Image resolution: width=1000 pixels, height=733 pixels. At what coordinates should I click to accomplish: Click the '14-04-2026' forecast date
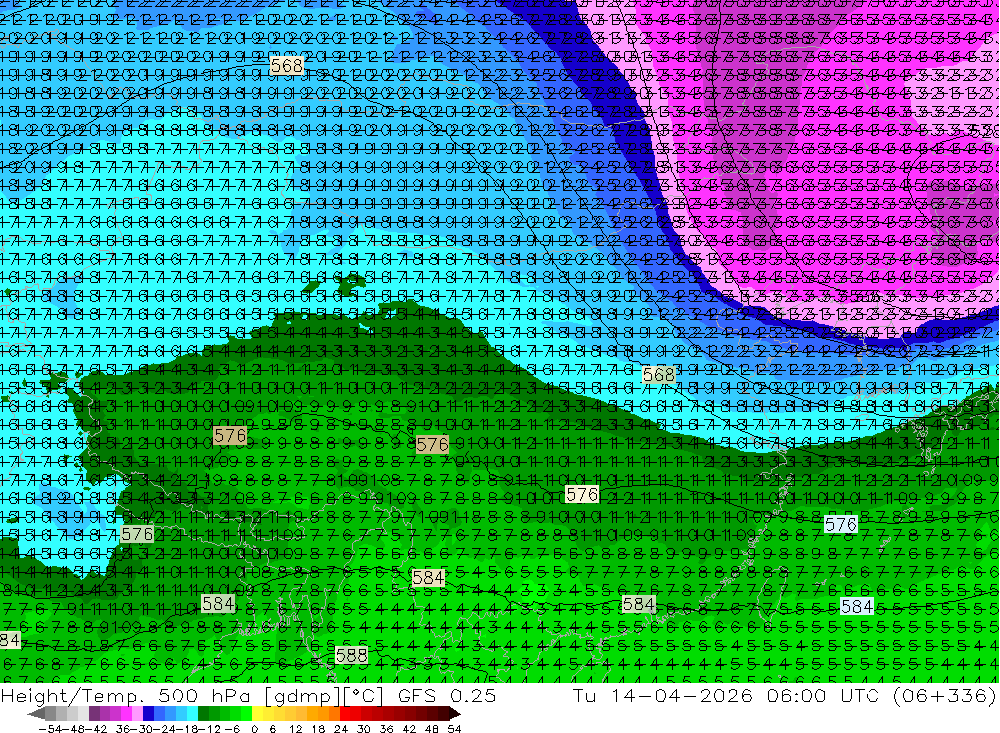point(682,695)
